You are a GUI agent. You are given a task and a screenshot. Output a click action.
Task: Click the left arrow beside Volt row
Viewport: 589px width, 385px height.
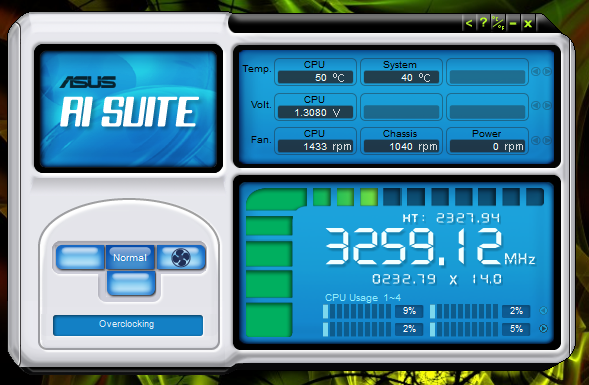click(x=536, y=106)
